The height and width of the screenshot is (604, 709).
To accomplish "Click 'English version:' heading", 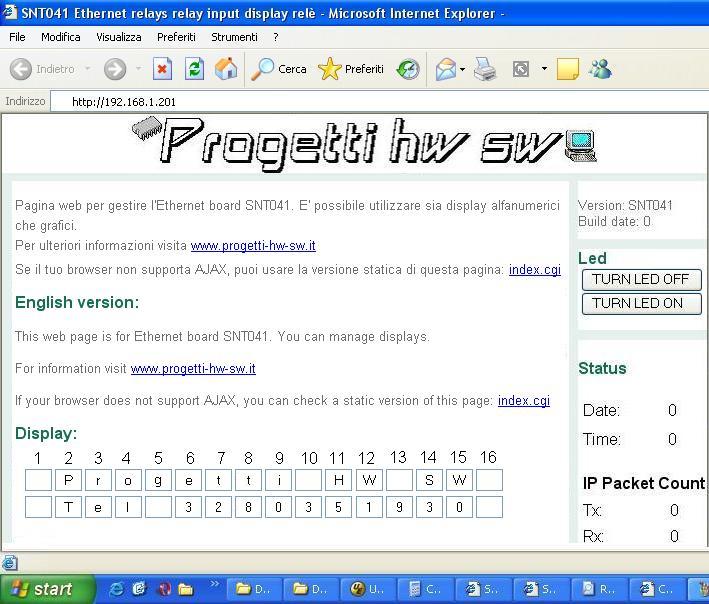I will click(x=77, y=302).
